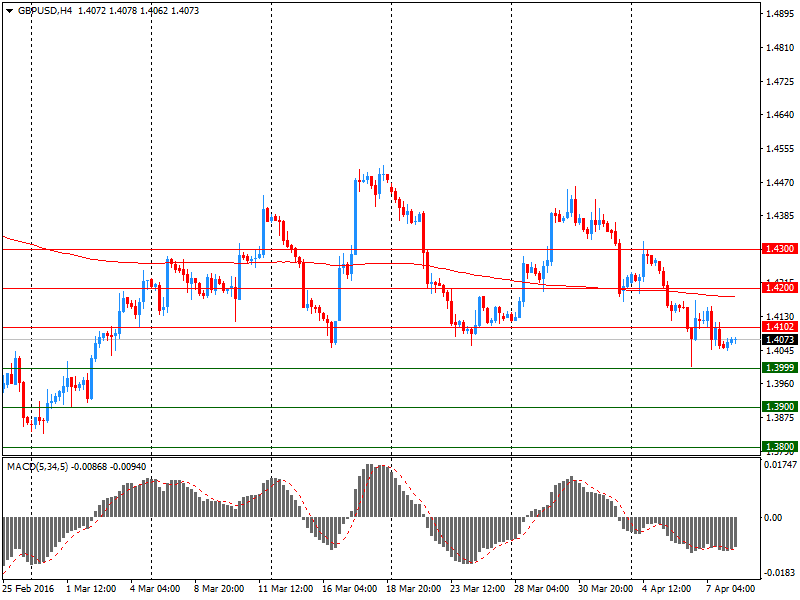Click the 1.4470 price scale value
The width and height of the screenshot is (800, 600).
pyautogui.click(x=780, y=182)
